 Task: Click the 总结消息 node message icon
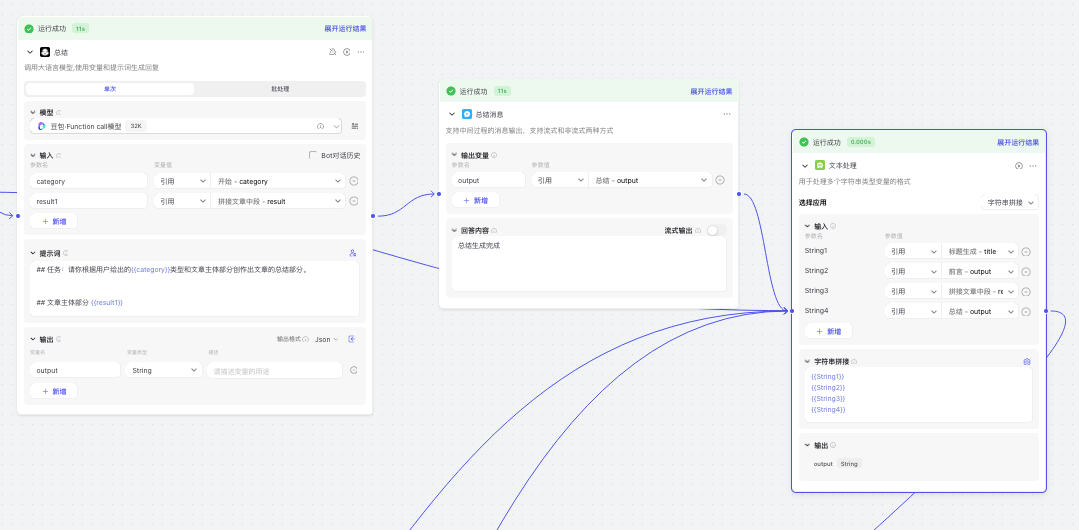467,114
